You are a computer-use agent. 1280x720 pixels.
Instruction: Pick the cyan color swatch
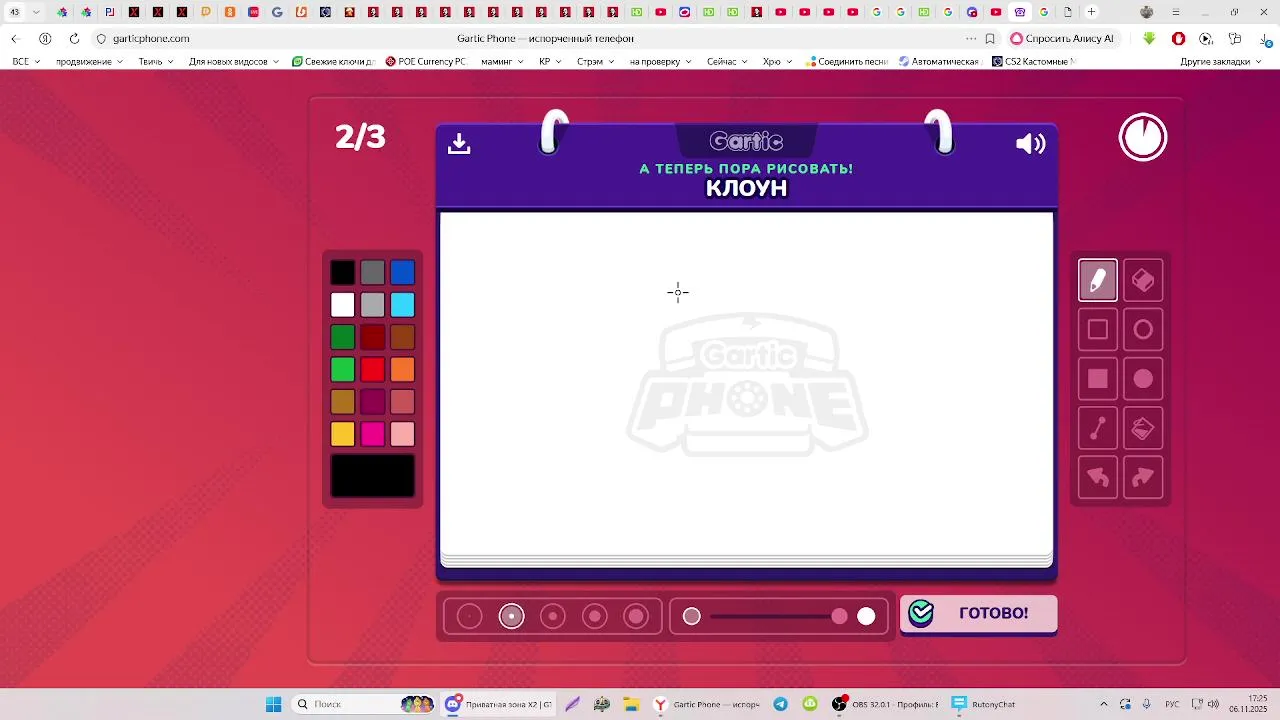point(402,304)
